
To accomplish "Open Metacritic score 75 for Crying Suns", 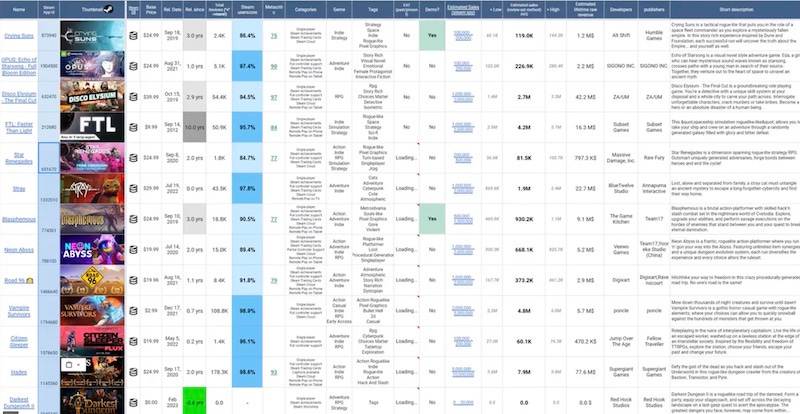I will [274, 36].
